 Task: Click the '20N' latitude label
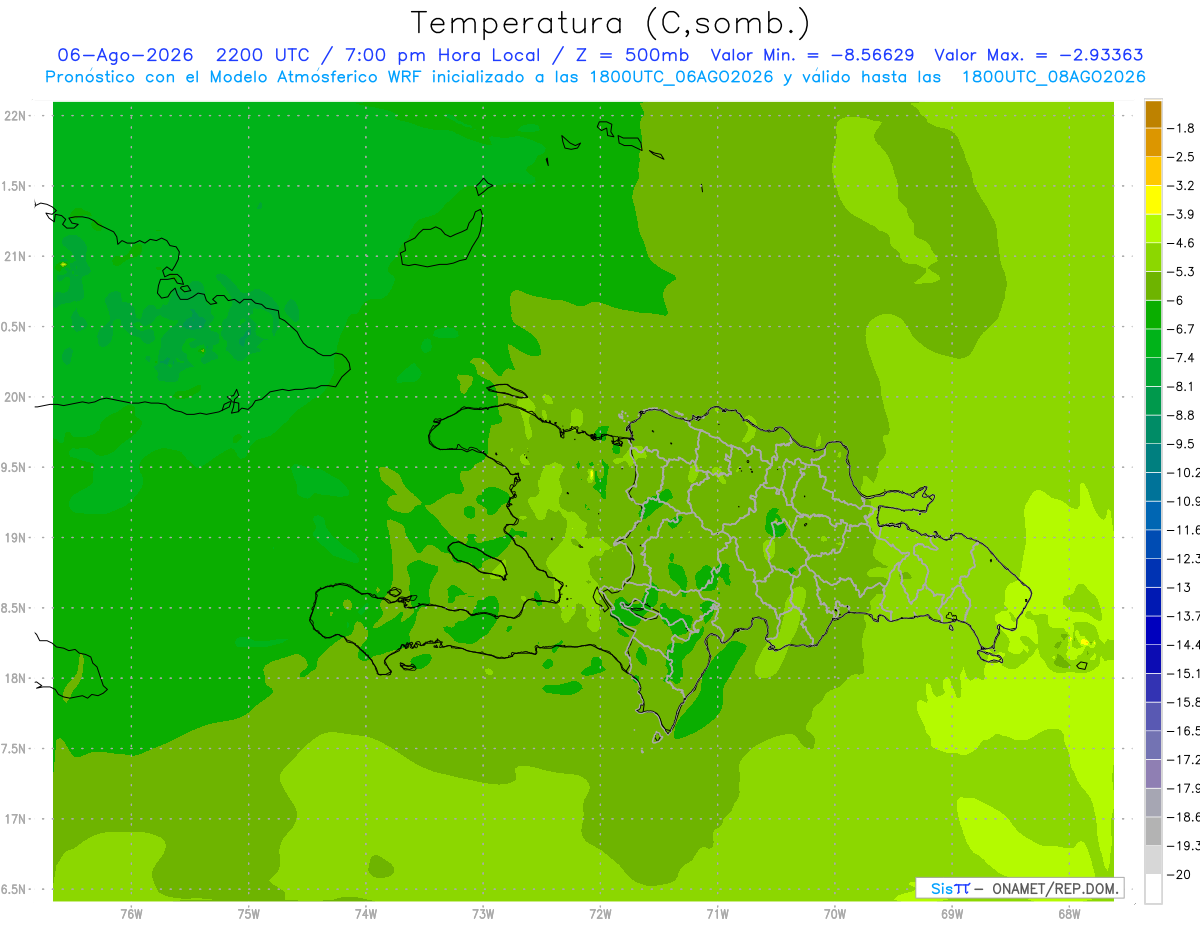click(14, 397)
